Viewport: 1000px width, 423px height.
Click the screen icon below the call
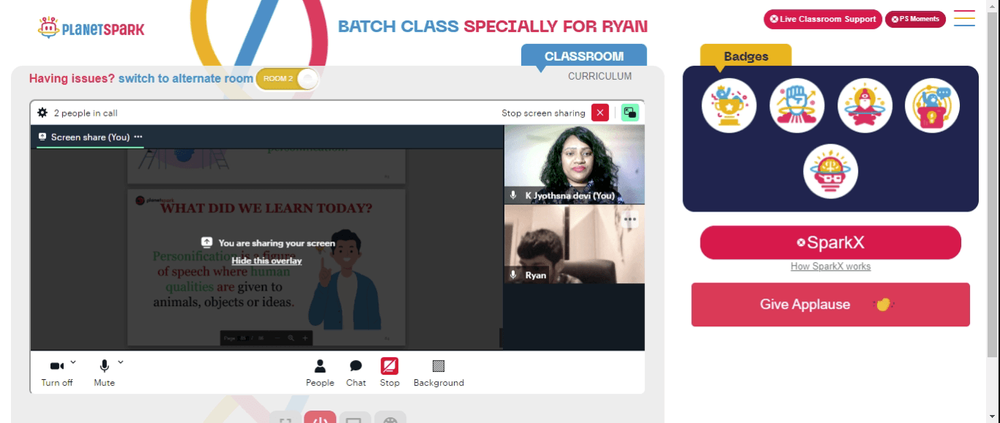coord(355,418)
